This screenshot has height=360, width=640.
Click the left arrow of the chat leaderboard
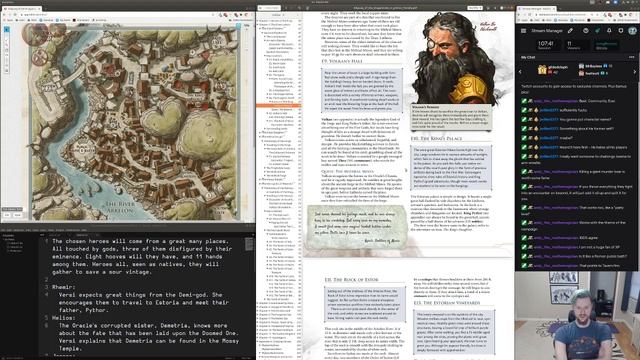click(x=520, y=72)
